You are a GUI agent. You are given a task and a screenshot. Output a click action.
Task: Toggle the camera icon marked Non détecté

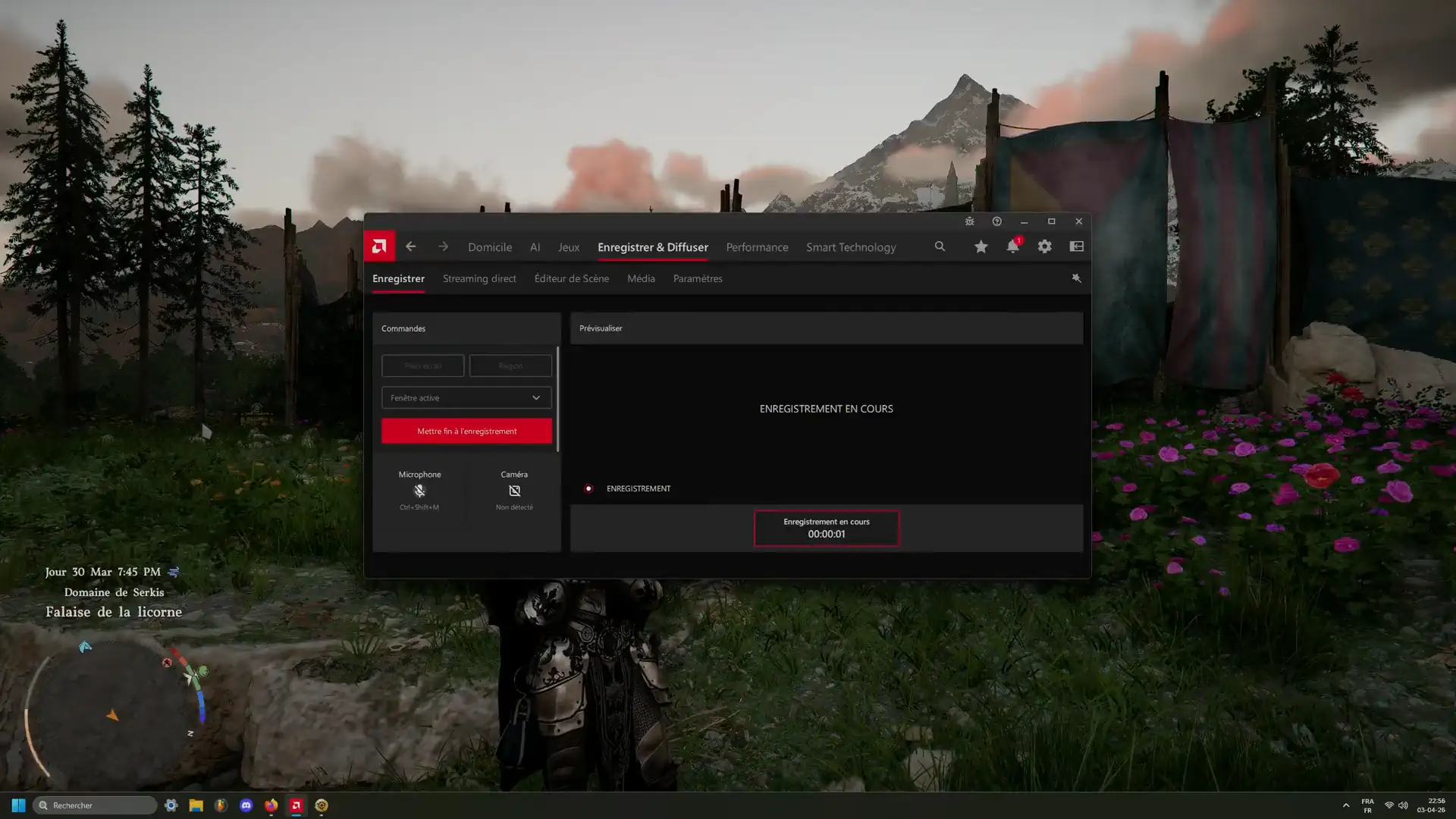(x=514, y=491)
